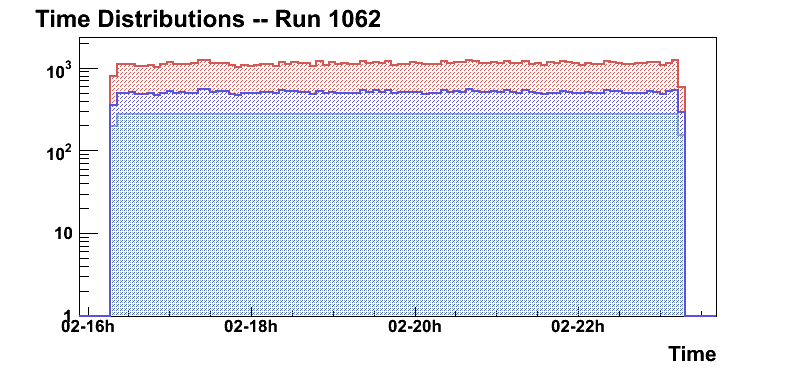Click the red hatched area between red and blue lines
The width and height of the screenshot is (796, 372).
(396, 77)
